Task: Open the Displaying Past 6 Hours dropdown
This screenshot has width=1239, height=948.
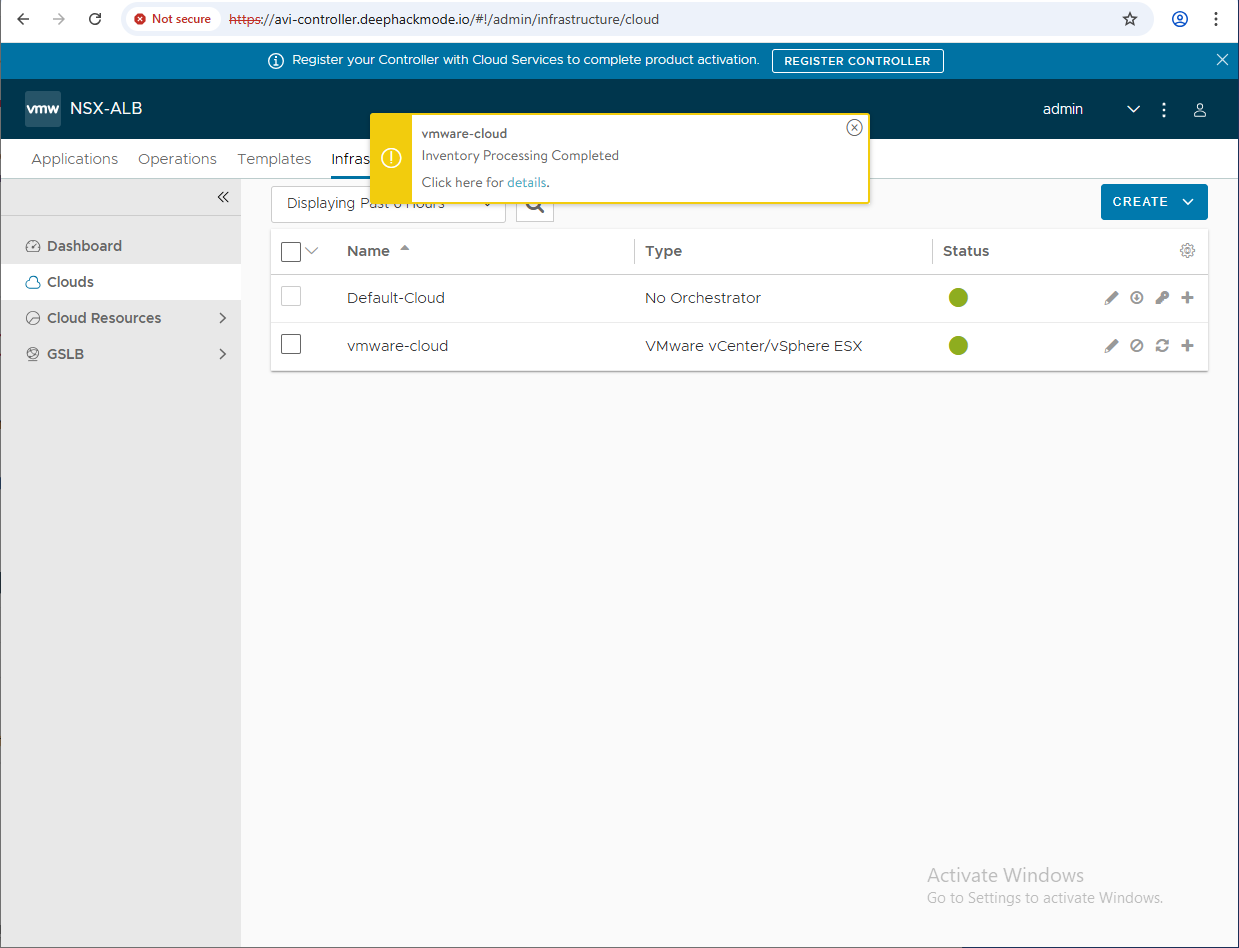Action: 388,204
